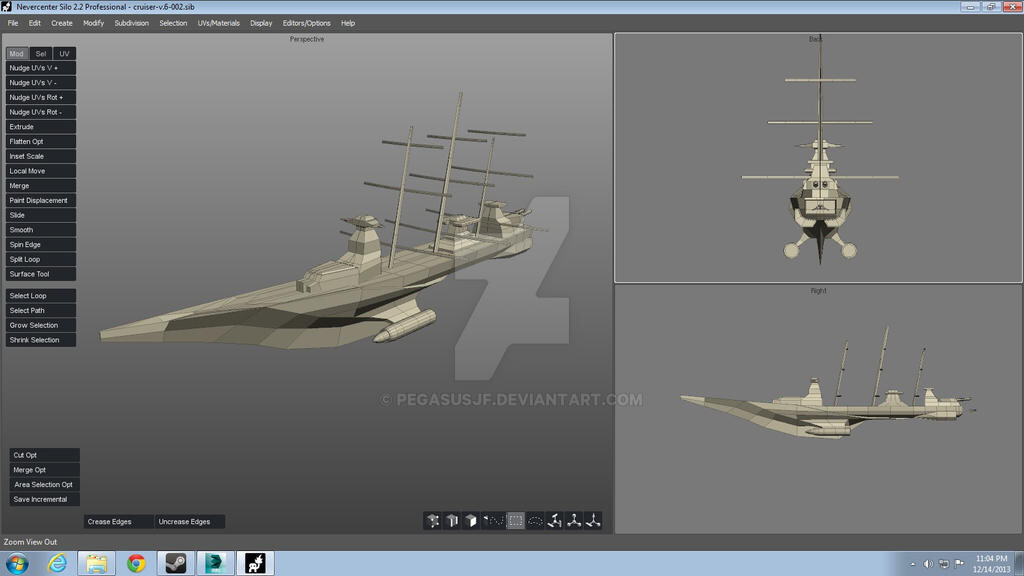Activate object selection mode icon
Viewport: 1024px width, 576px height.
tap(491, 520)
